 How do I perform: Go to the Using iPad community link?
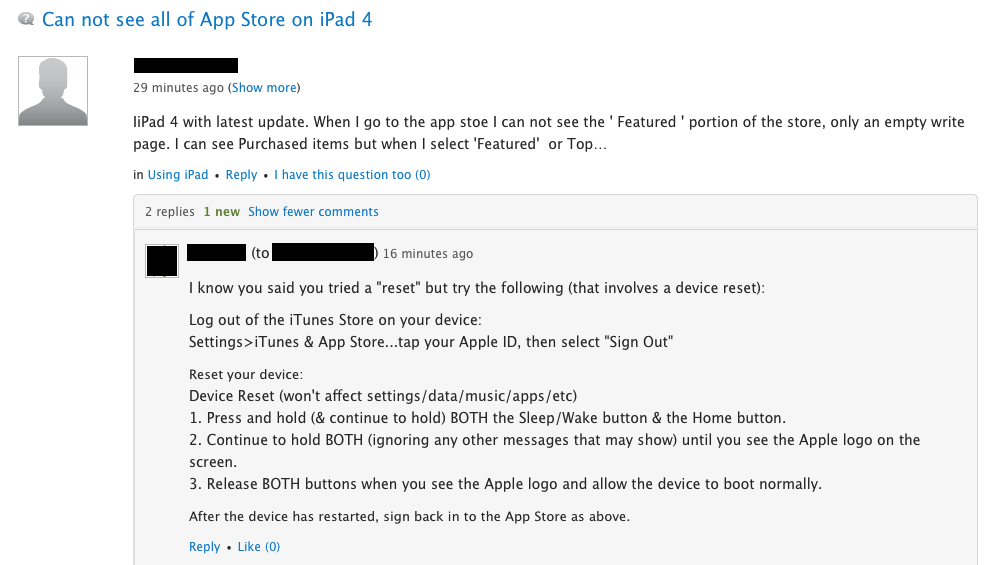coord(178,175)
